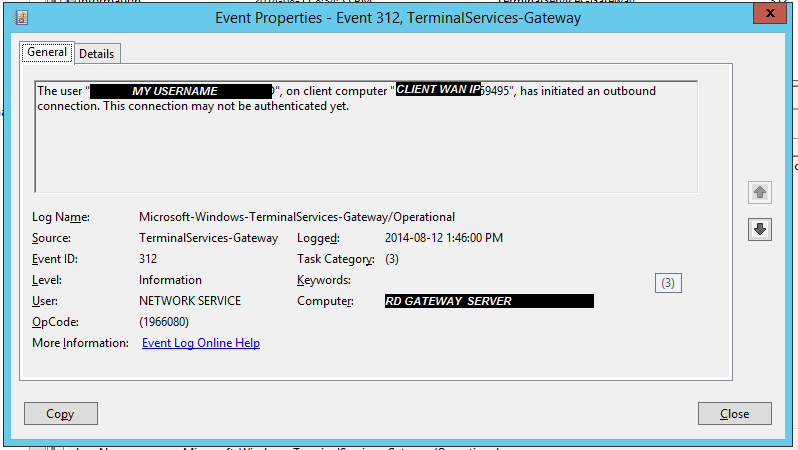Show next event with down arrow
Viewport: 798px width, 450px height.
[x=760, y=229]
